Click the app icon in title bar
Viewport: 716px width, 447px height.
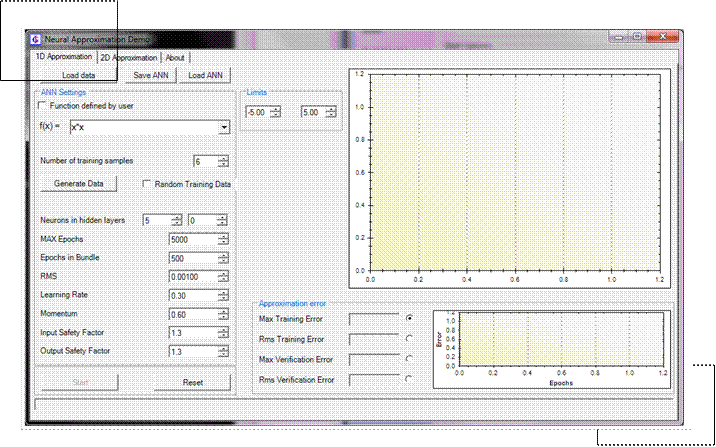click(x=36, y=39)
